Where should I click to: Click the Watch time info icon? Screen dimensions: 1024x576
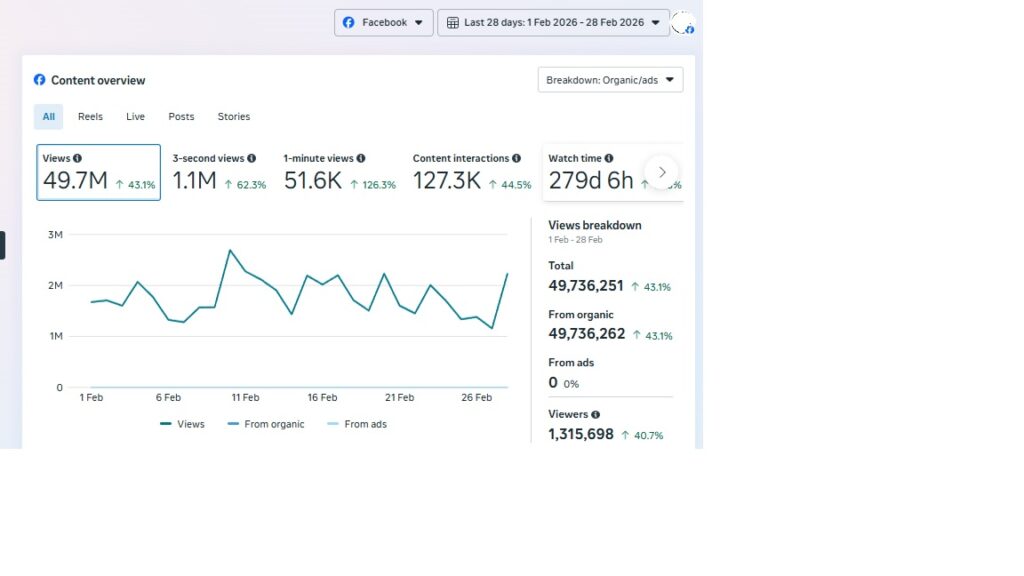tap(609, 158)
